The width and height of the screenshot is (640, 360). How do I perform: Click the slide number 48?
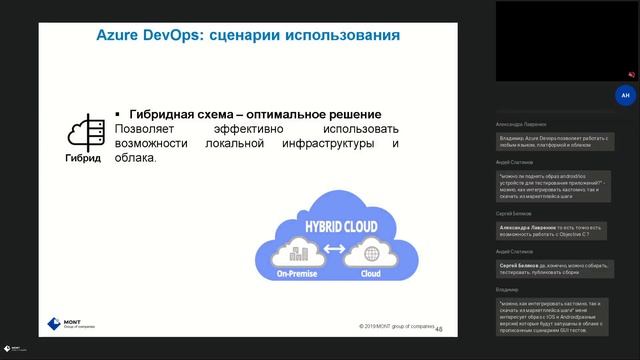pyautogui.click(x=439, y=329)
